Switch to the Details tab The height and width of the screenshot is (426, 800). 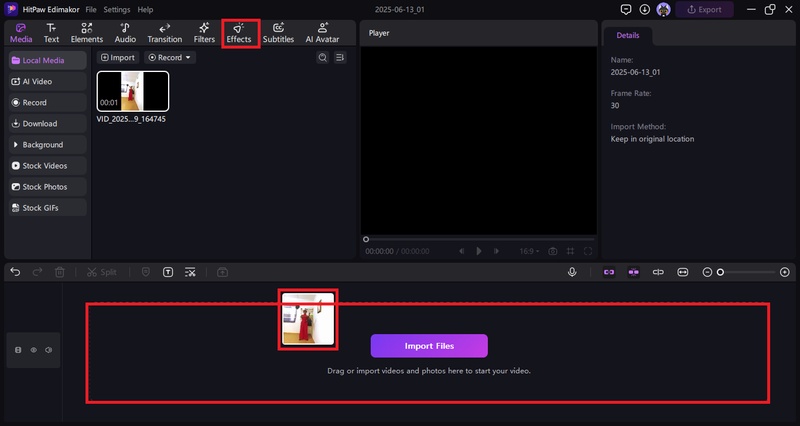pos(628,35)
